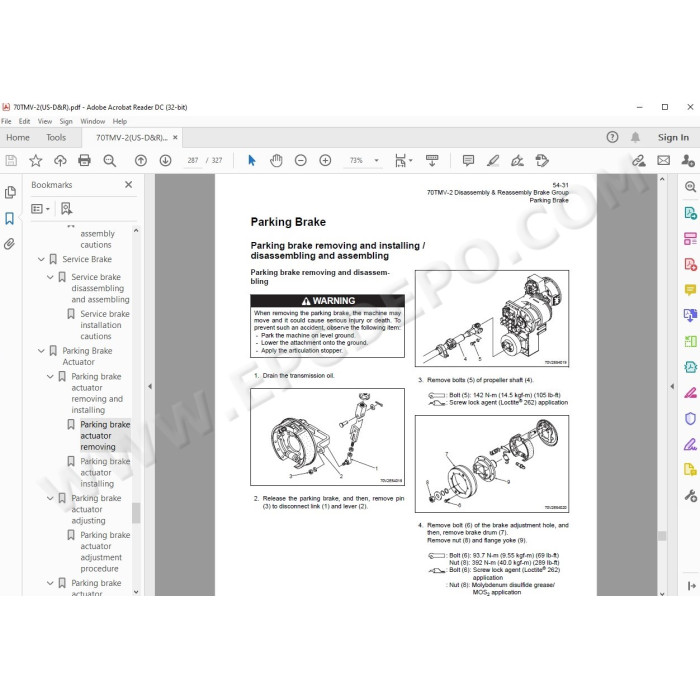Select Parking brake actuator removing bookmark
This screenshot has height=700, width=700.
coord(105,436)
